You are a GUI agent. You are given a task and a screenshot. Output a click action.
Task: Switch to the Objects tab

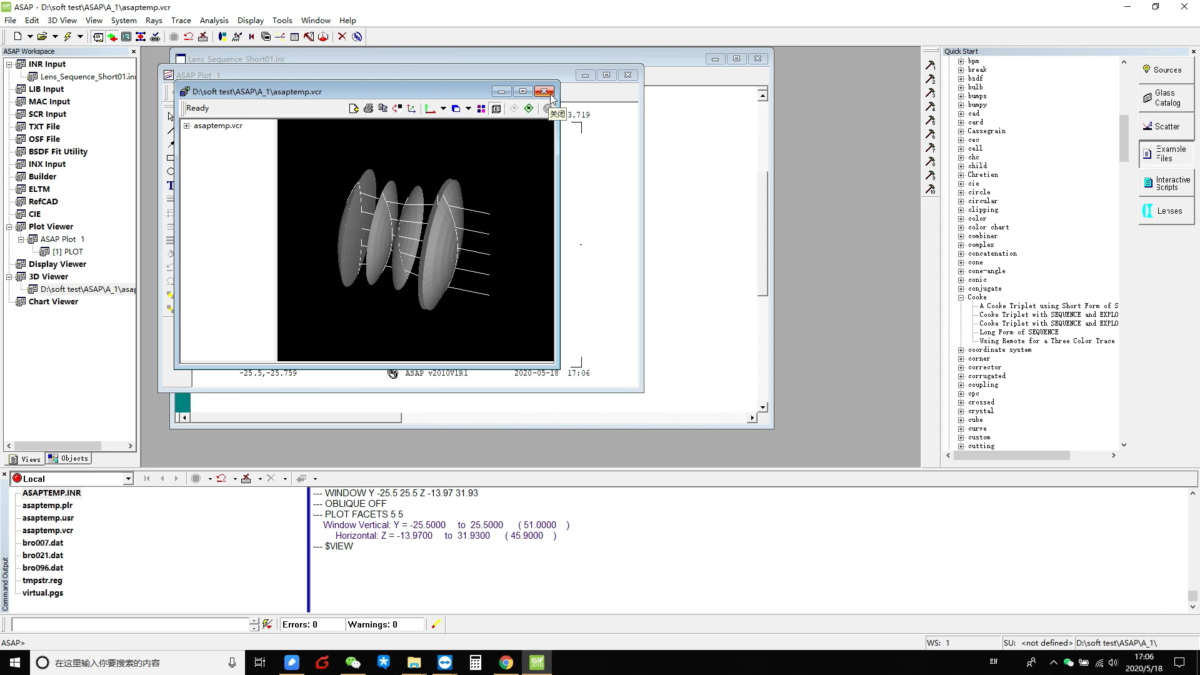click(x=69, y=459)
